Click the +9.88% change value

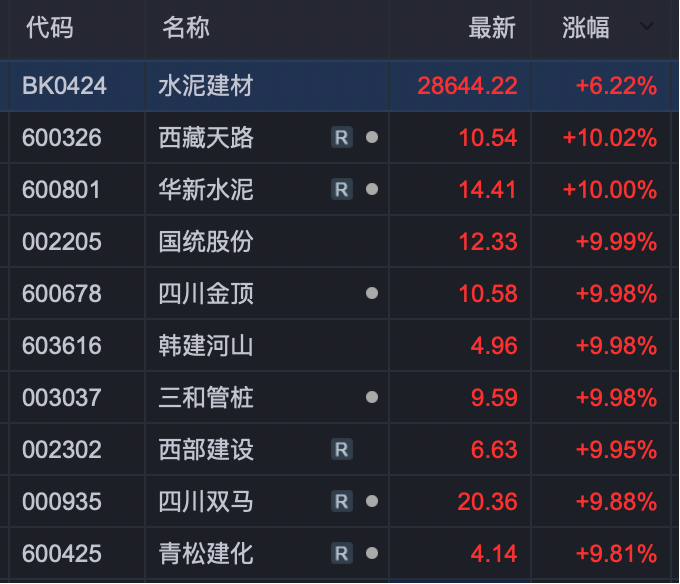(616, 502)
